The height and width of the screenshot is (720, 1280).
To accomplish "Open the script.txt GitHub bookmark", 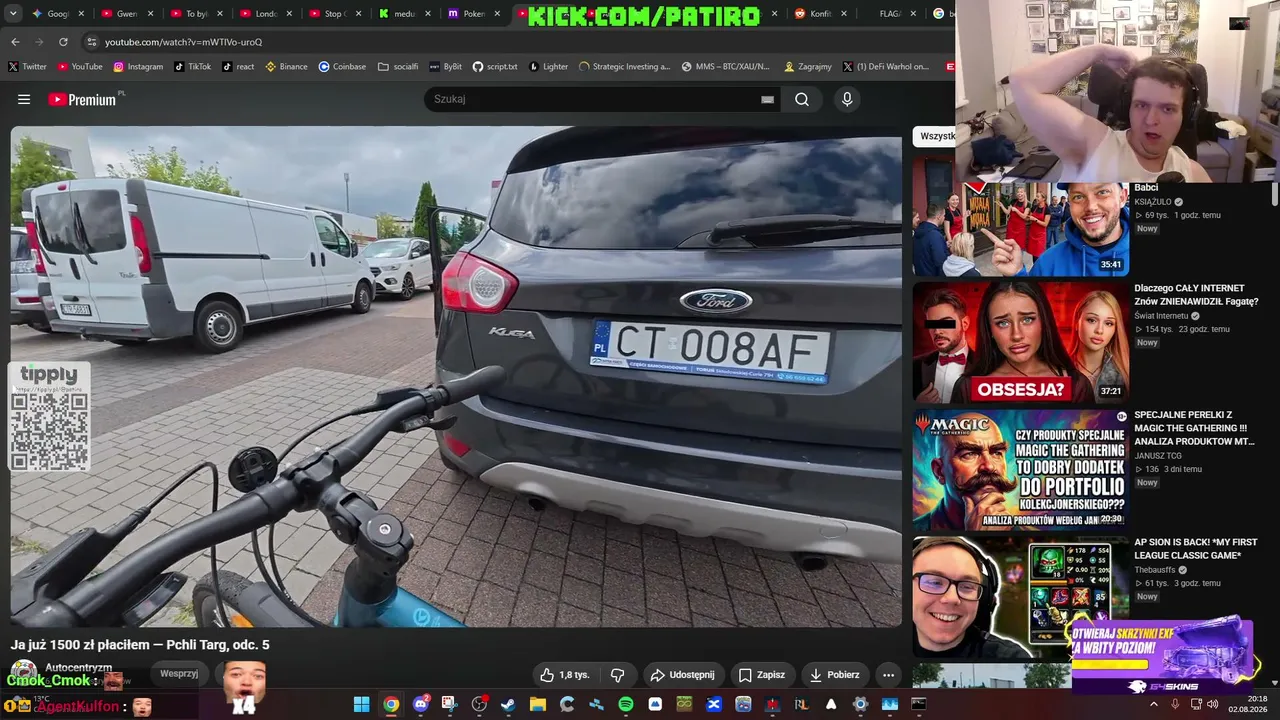I will [495, 67].
